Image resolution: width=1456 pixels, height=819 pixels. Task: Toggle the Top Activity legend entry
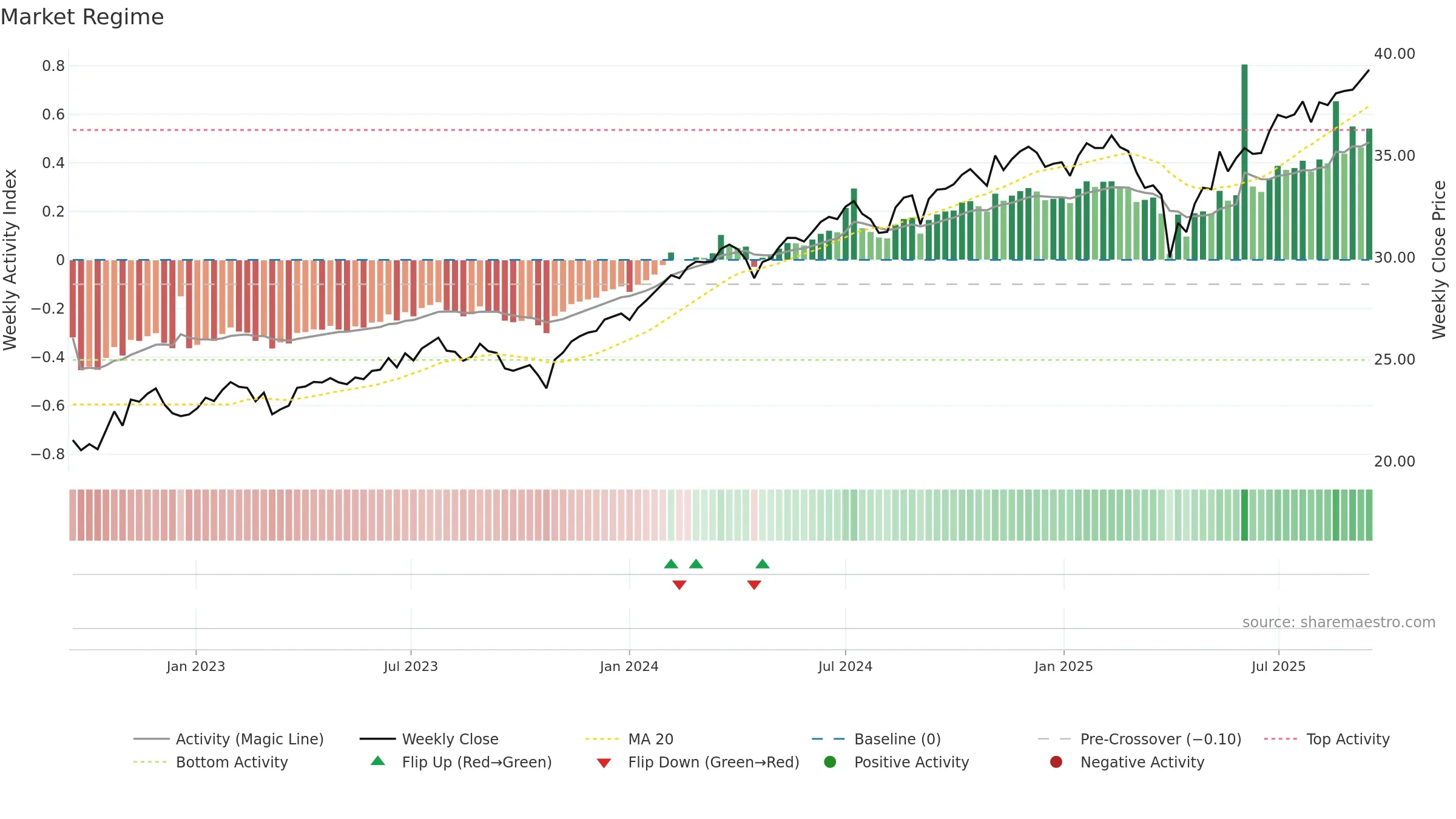pyautogui.click(x=1327, y=739)
